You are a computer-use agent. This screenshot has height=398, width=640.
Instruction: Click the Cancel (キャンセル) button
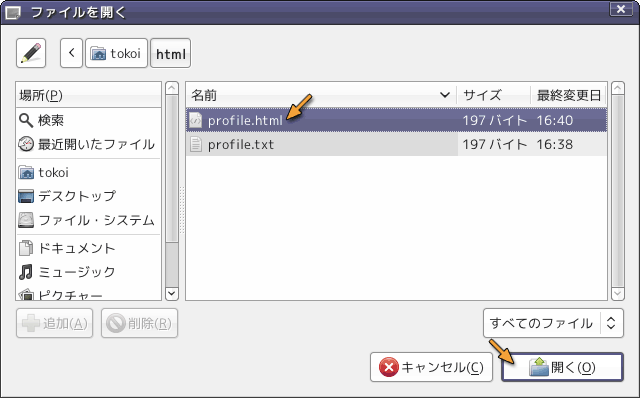pyautogui.click(x=431, y=367)
